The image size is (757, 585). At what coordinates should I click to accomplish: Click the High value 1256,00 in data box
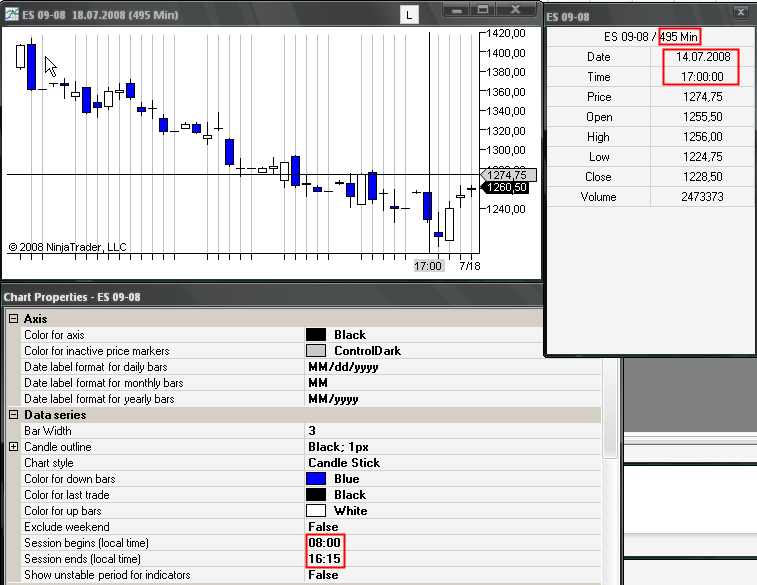(702, 137)
